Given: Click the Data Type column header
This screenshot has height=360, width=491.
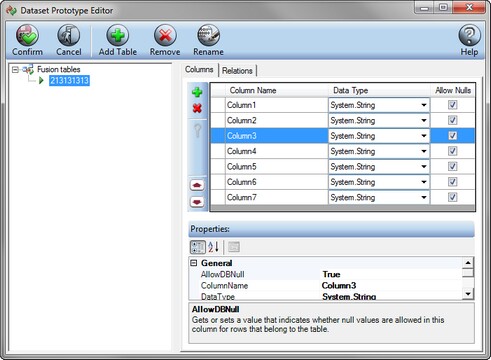Looking at the screenshot, I should (379, 90).
